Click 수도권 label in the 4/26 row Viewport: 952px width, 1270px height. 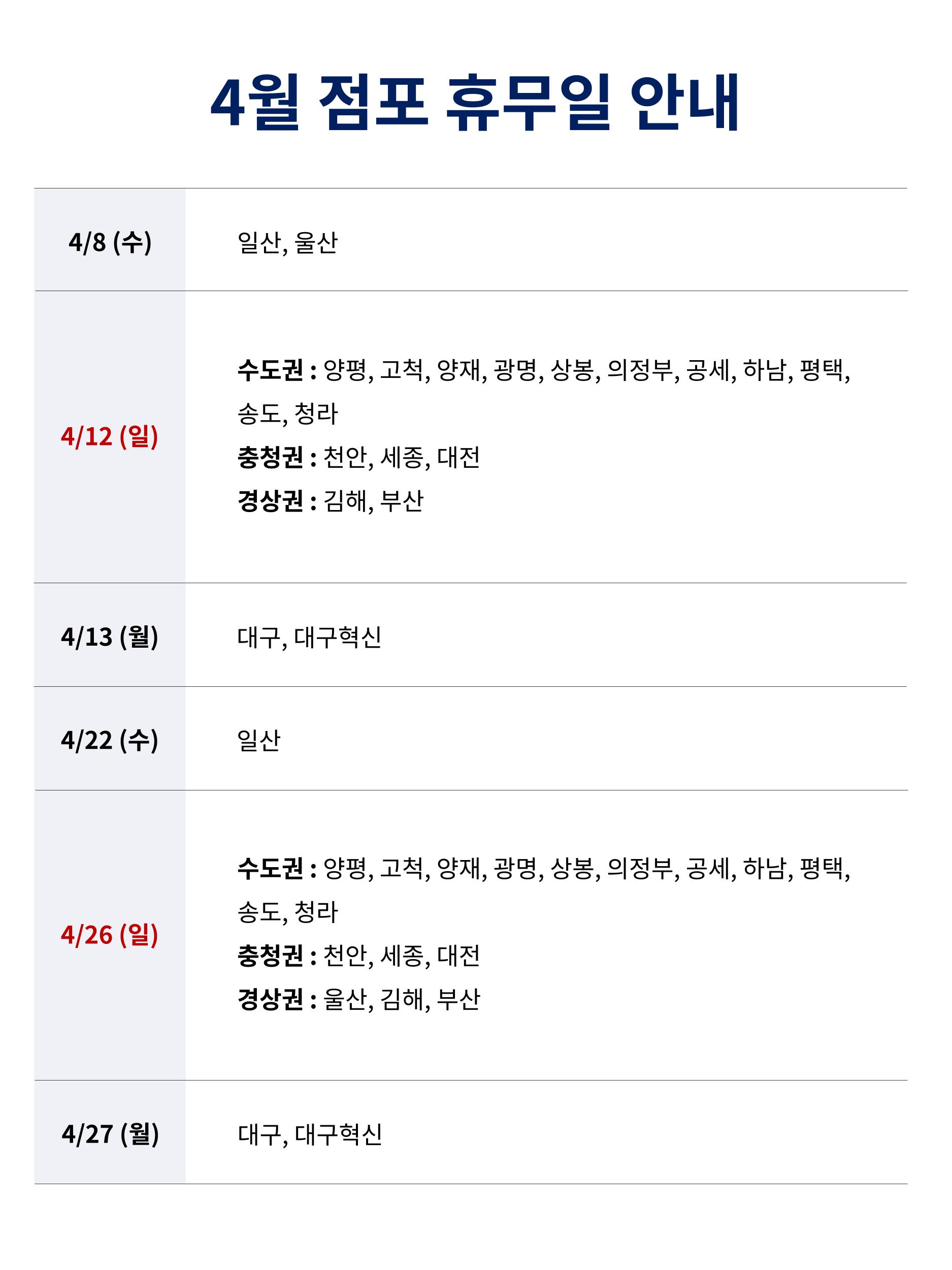pos(270,869)
